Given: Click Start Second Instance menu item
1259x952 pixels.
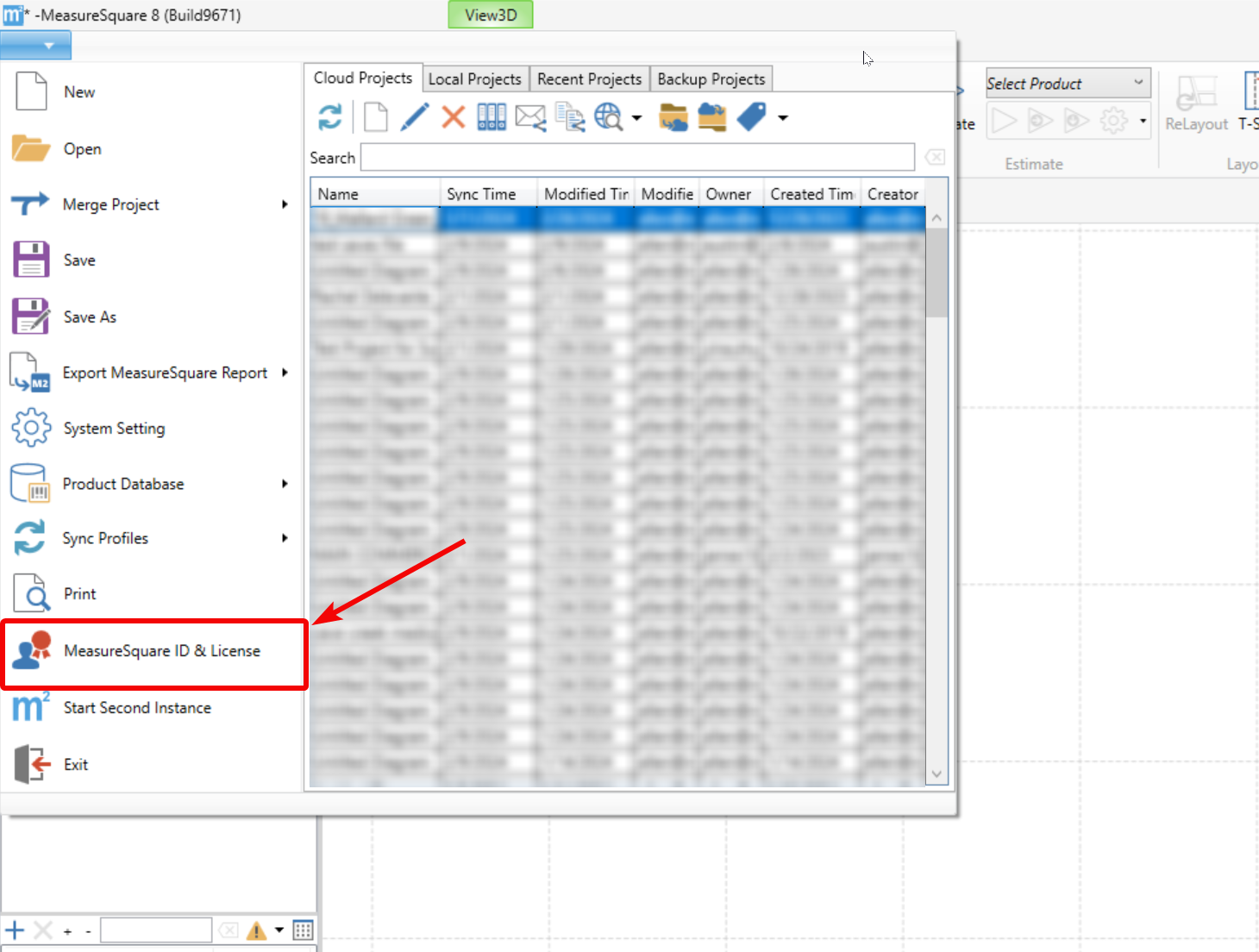Looking at the screenshot, I should 151,708.
